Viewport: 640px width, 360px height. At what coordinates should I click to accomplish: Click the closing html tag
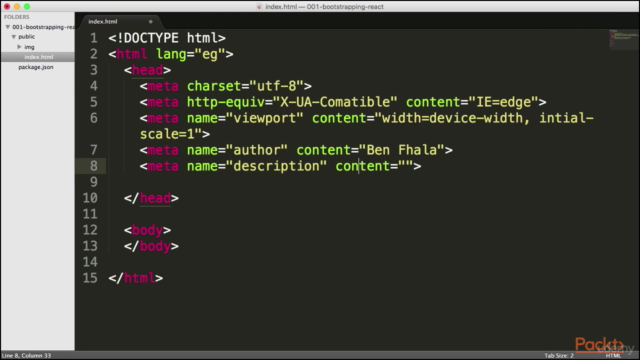136,278
